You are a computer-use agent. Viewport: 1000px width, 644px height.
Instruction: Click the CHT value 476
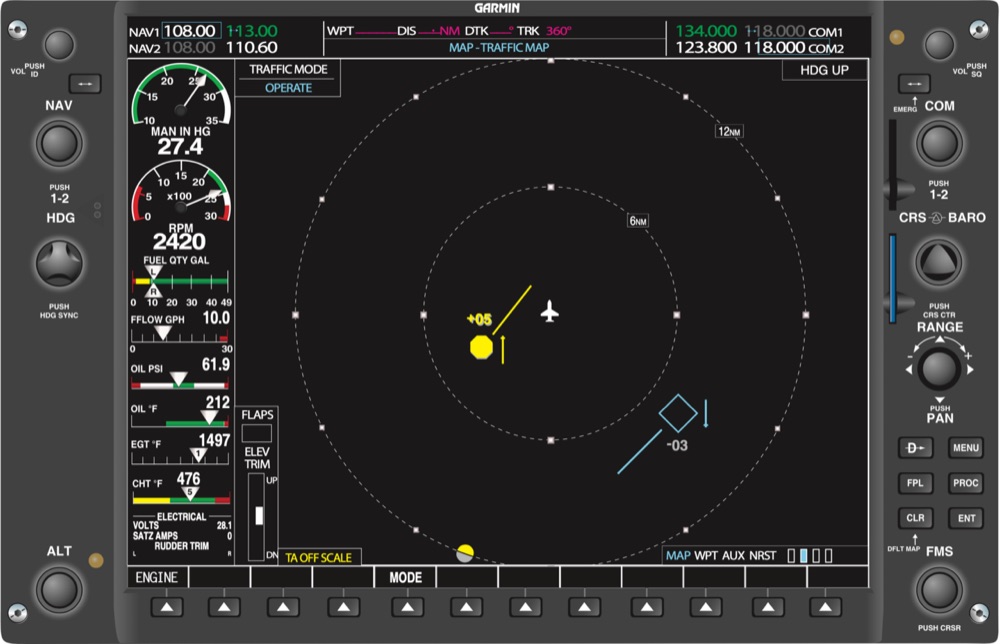click(188, 478)
